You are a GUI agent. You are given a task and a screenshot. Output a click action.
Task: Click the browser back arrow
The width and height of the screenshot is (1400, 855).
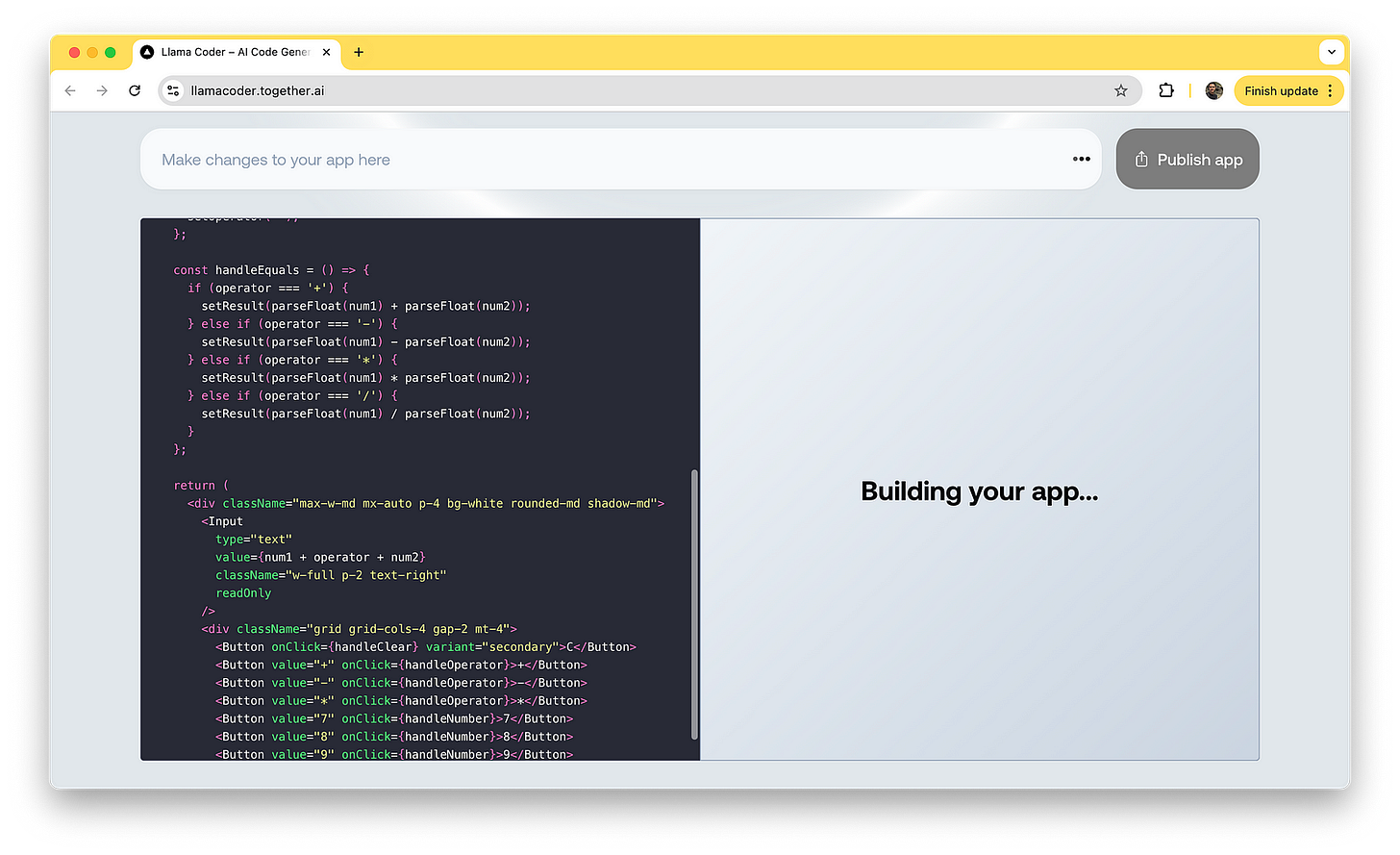pyautogui.click(x=70, y=90)
